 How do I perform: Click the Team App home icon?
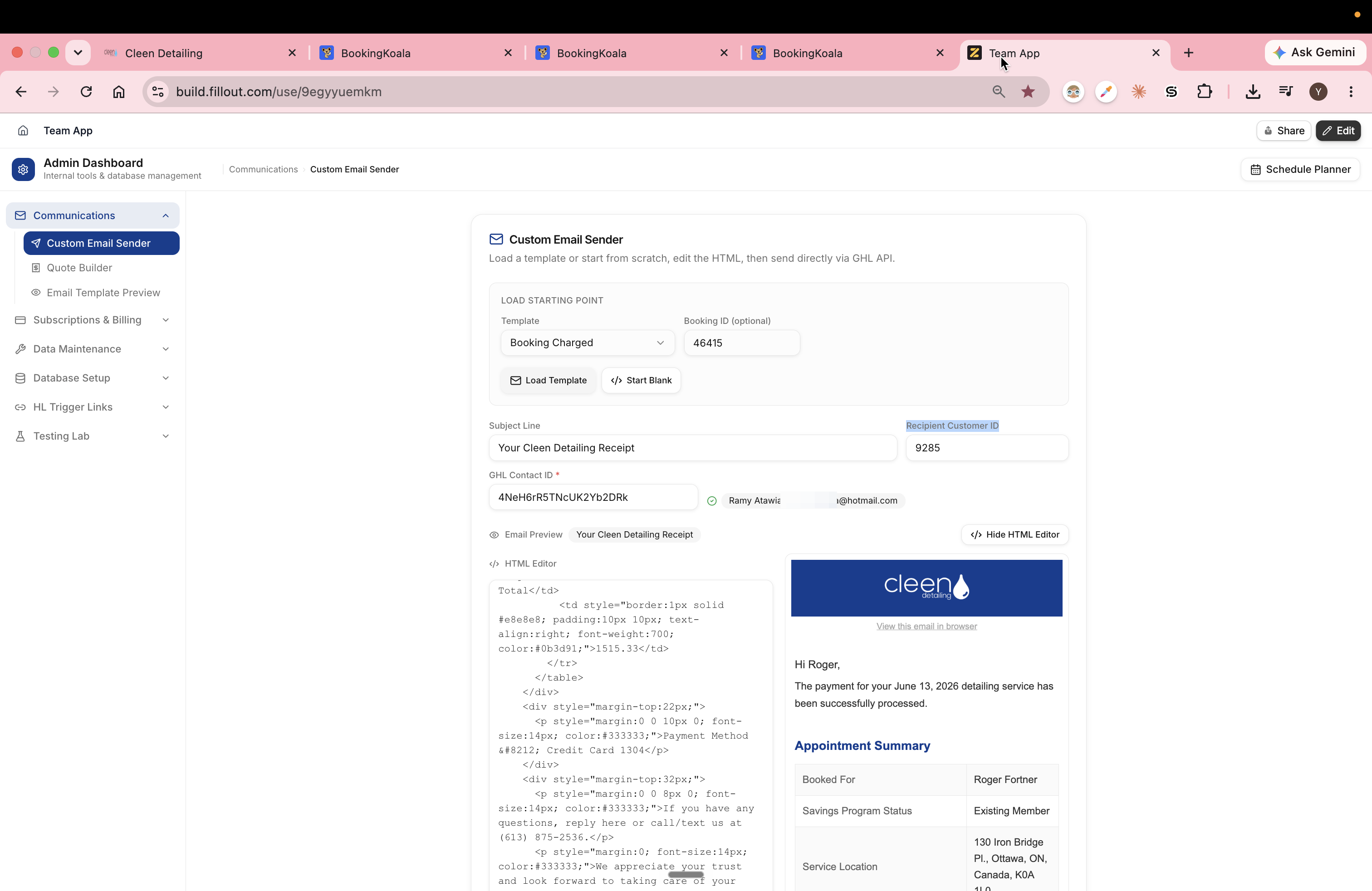coord(23,131)
